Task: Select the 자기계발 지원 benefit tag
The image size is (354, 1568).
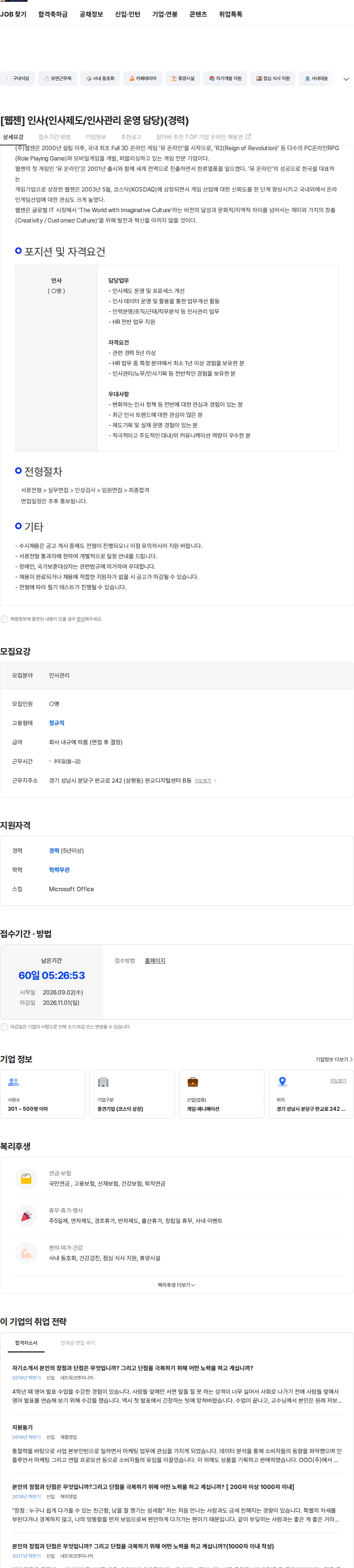Action: [225, 79]
